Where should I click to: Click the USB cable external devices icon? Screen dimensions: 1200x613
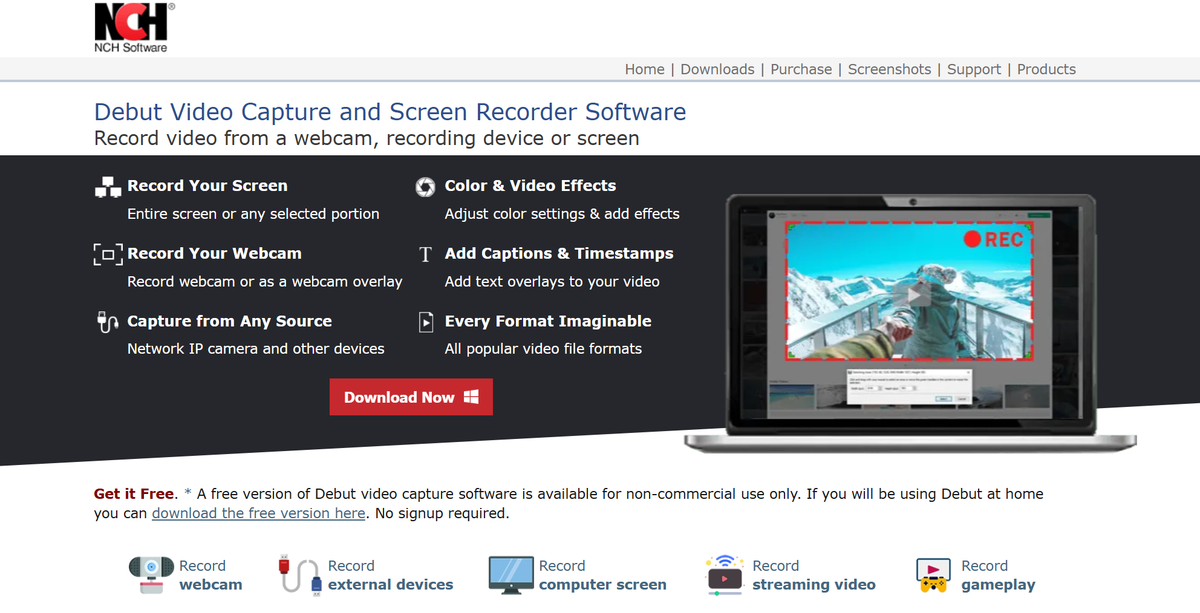coord(299,575)
